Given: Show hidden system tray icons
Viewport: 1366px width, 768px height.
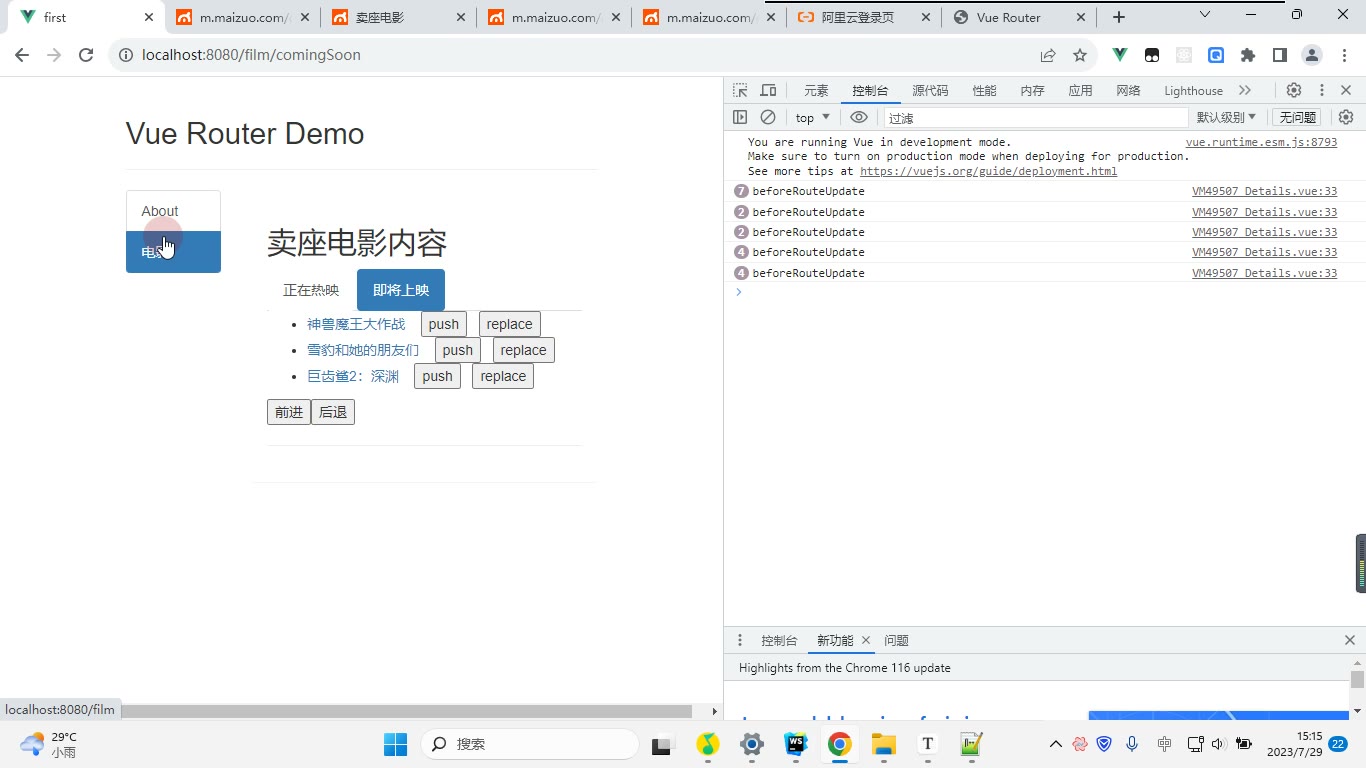Looking at the screenshot, I should point(1055,744).
